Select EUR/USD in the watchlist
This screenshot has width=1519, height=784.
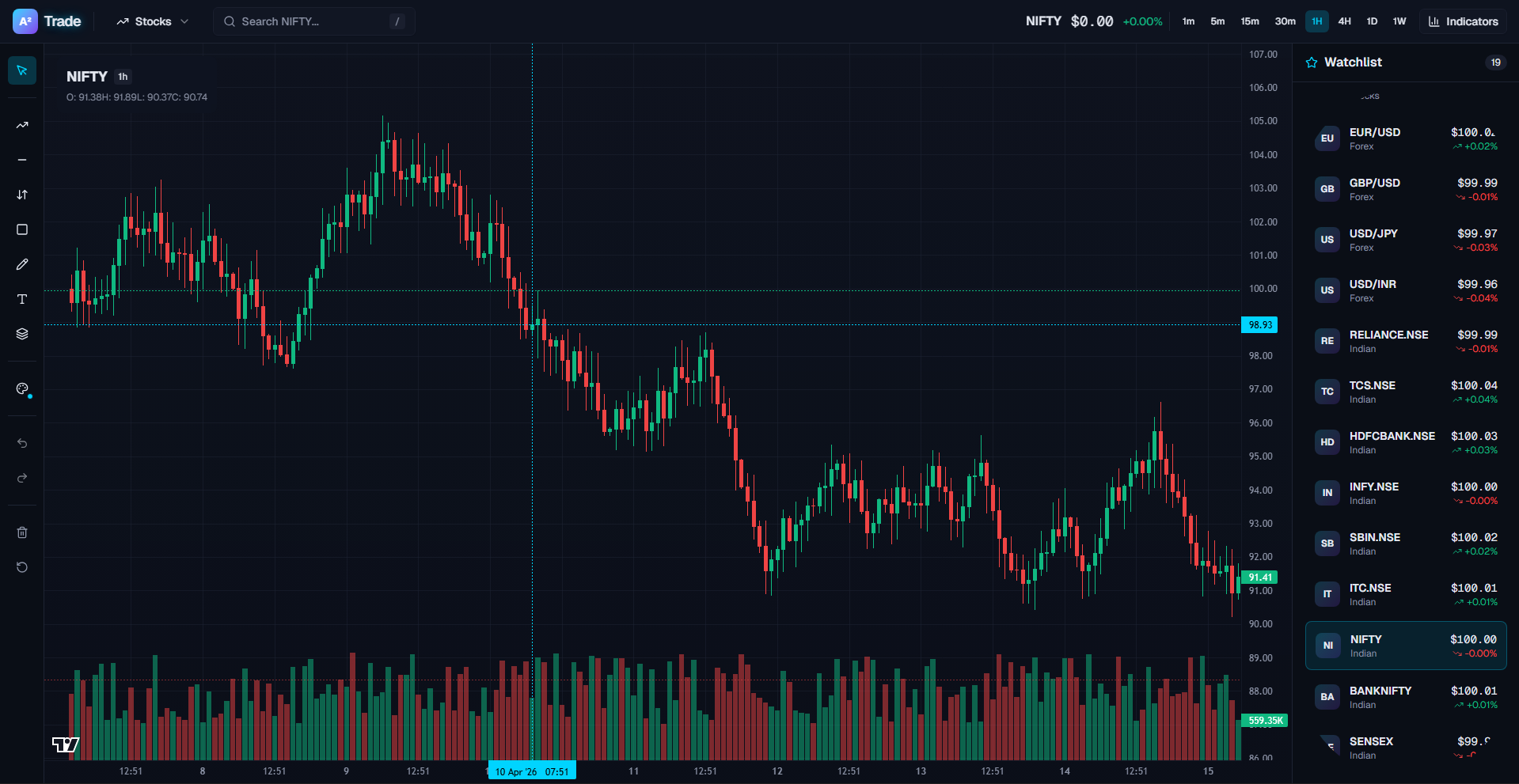(x=1406, y=138)
